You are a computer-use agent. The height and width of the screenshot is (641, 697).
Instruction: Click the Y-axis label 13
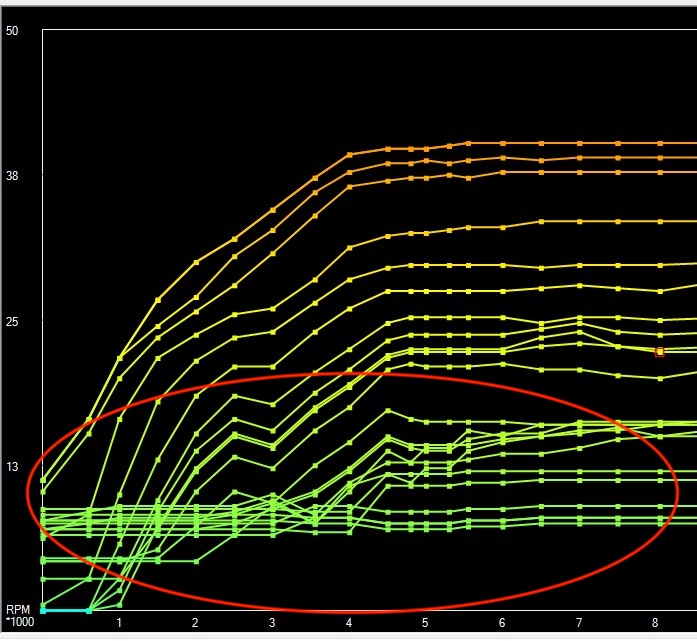pyautogui.click(x=13, y=467)
